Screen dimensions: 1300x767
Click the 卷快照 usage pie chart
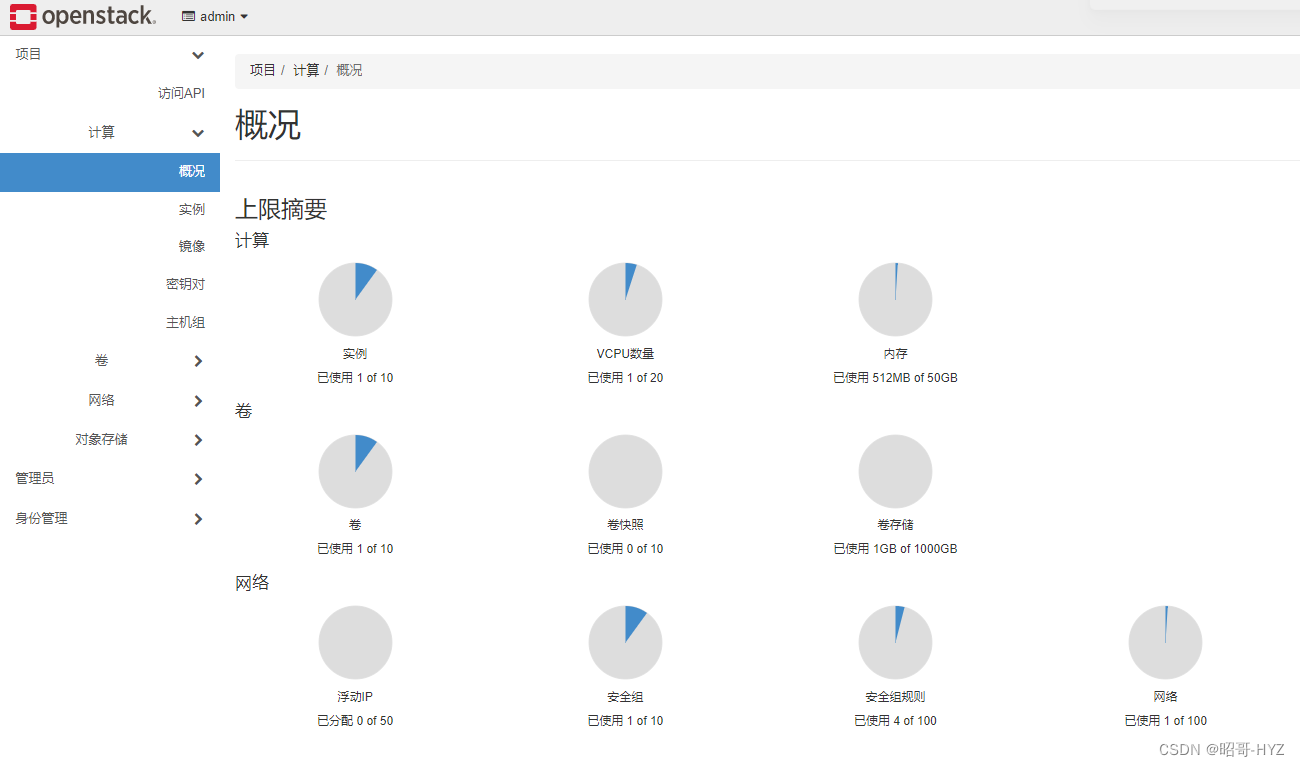[625, 471]
